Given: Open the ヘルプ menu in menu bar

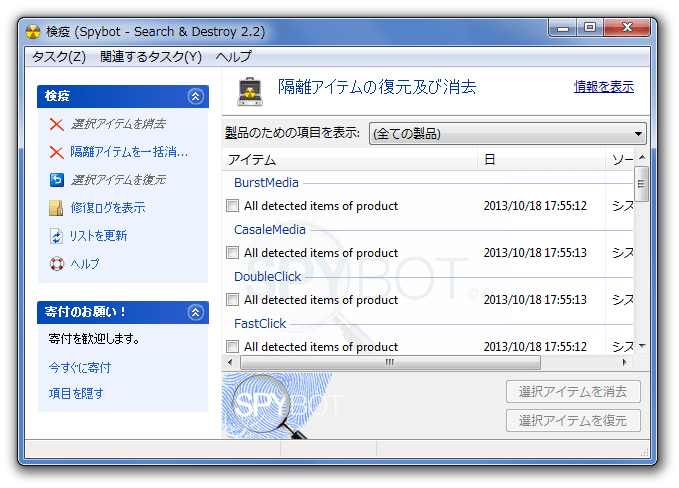Looking at the screenshot, I should (x=233, y=57).
